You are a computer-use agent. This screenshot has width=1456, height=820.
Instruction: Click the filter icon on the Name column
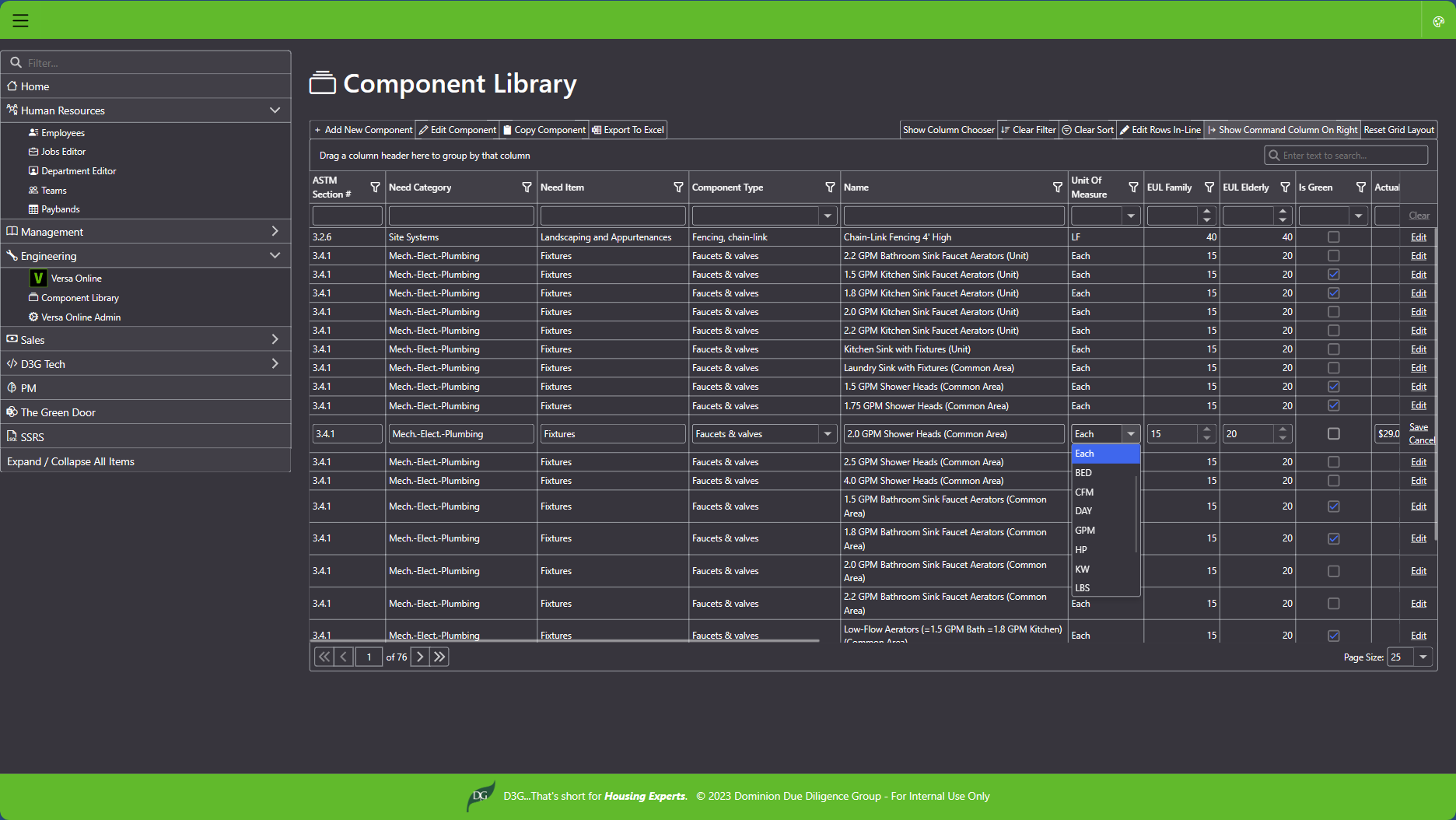coord(1057,187)
